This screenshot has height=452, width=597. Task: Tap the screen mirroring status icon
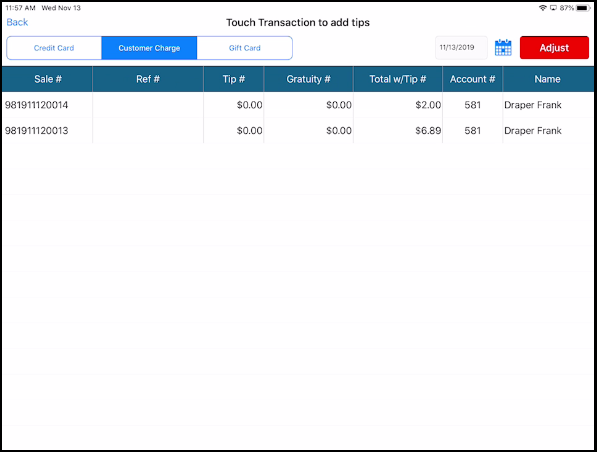tap(553, 8)
